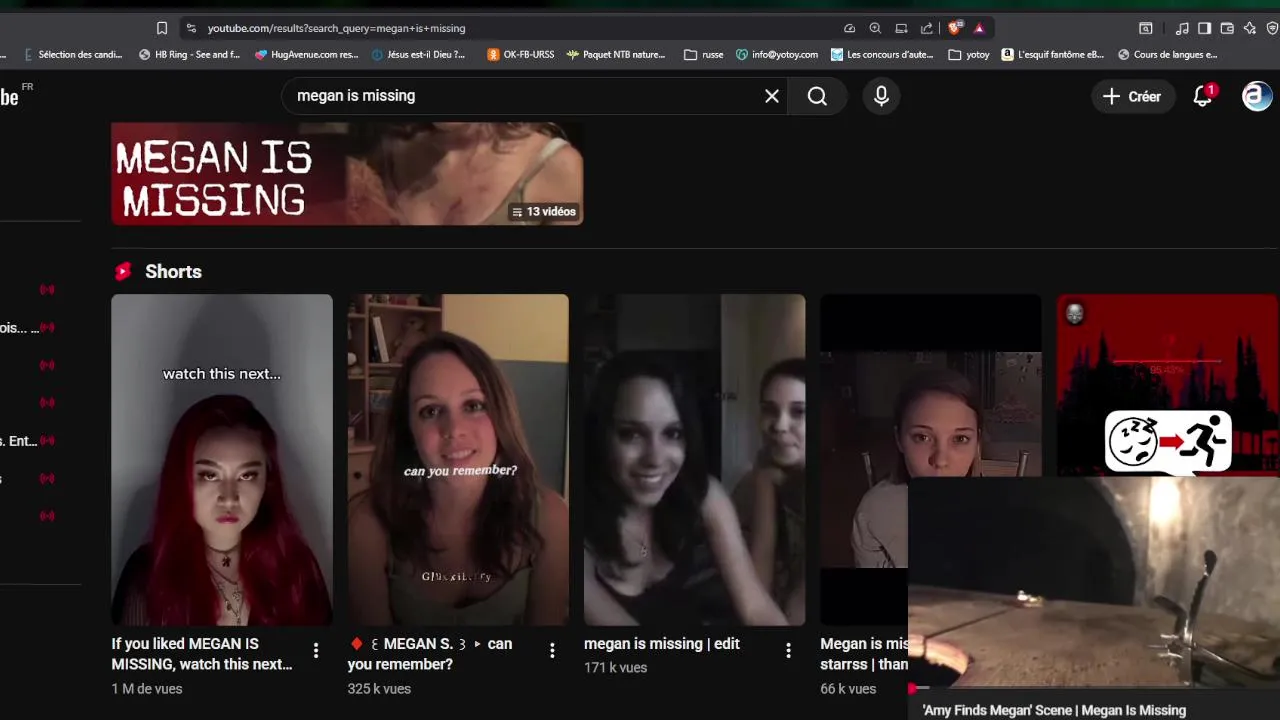Open the Brave Rewards triangle icon
Viewport: 1280px width, 720px height.
979,28
